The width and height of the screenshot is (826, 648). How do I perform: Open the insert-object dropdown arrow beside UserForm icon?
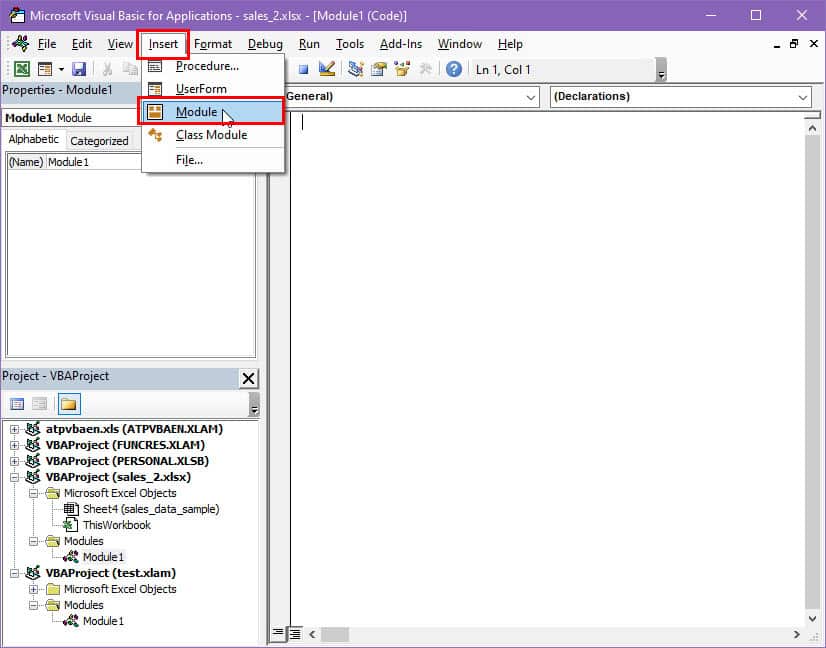(61, 69)
